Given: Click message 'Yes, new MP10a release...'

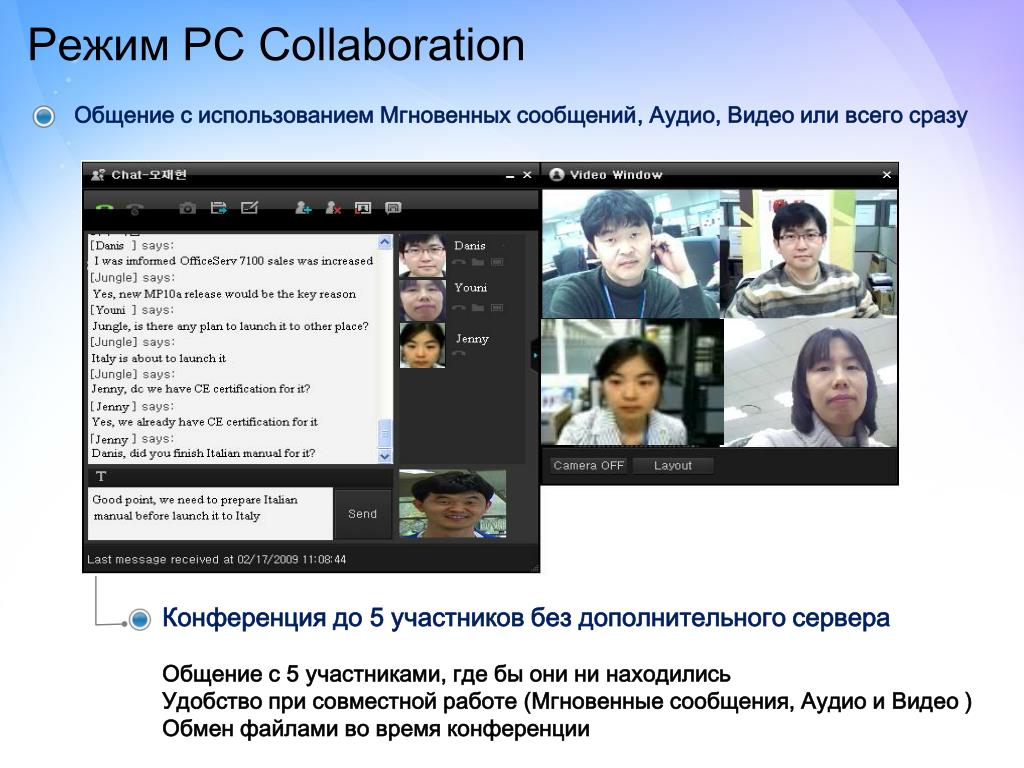Looking at the screenshot, I should [224, 294].
